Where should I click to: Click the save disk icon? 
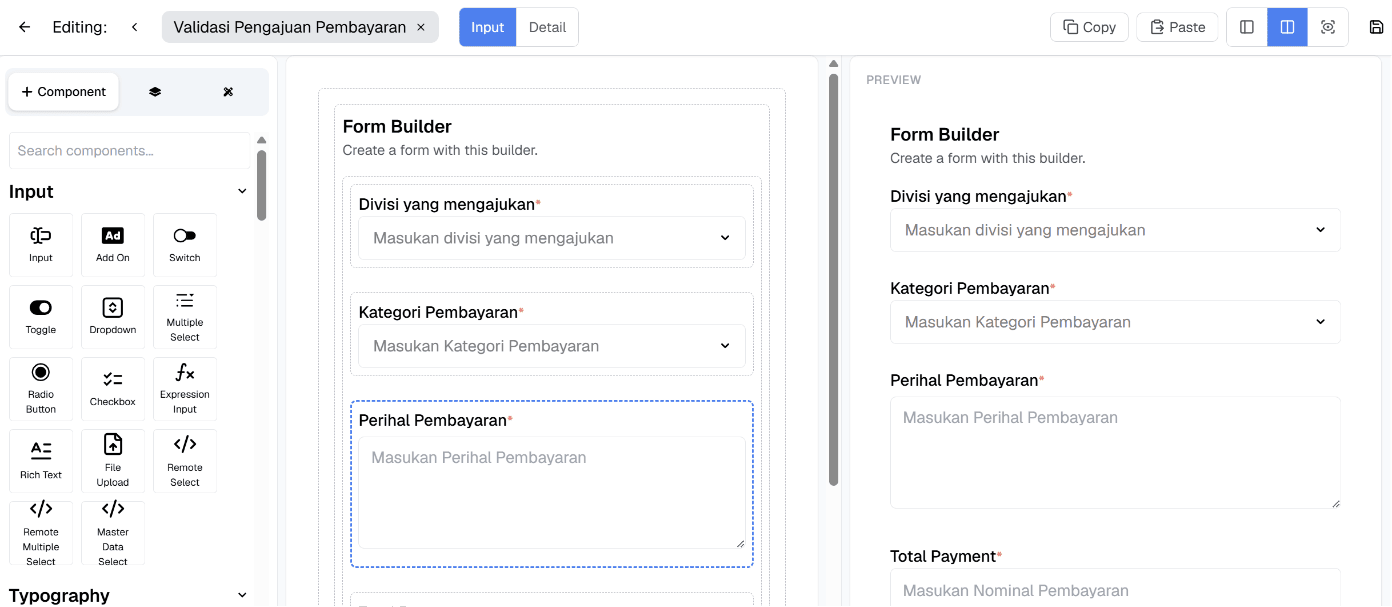1376,27
